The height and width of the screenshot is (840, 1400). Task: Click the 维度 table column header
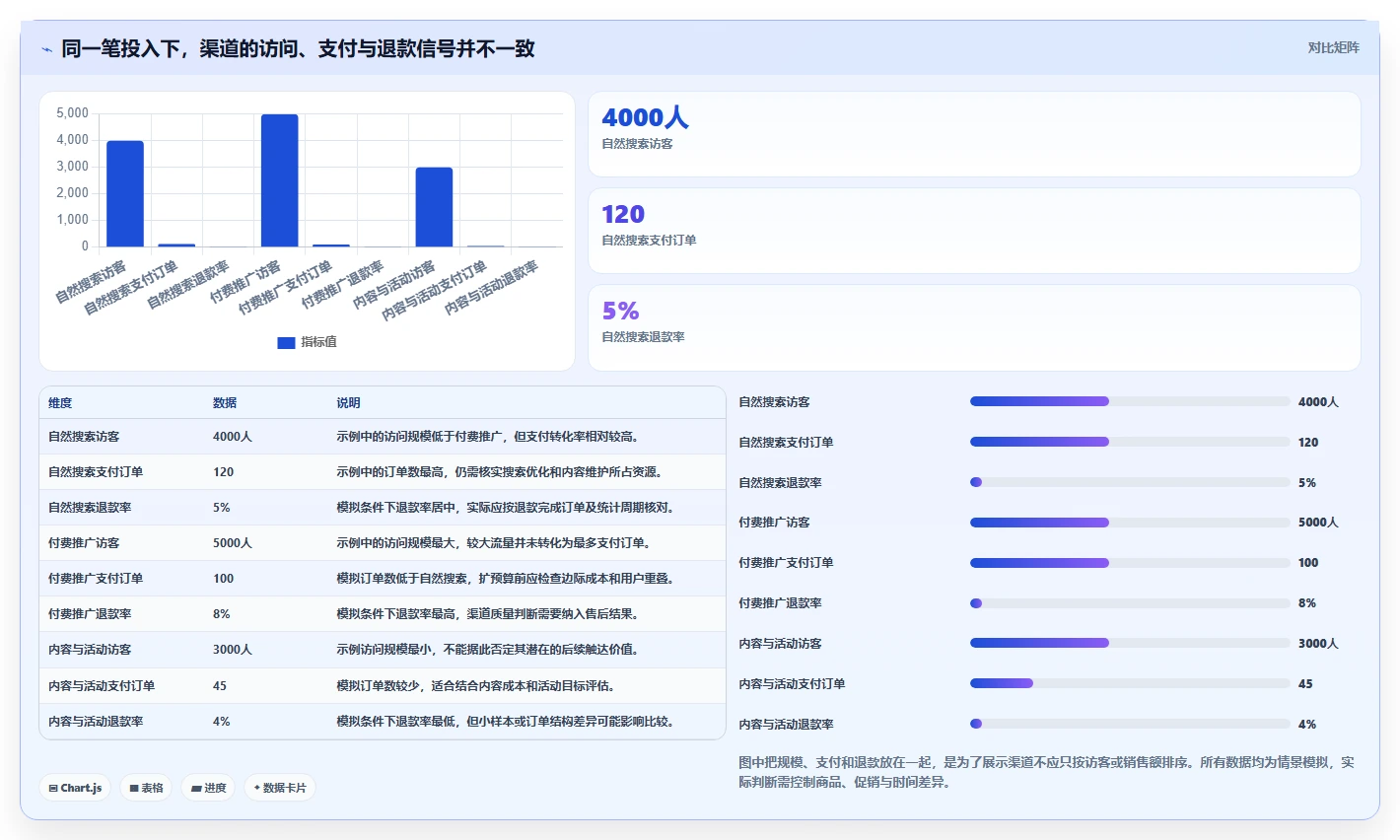[x=60, y=402]
